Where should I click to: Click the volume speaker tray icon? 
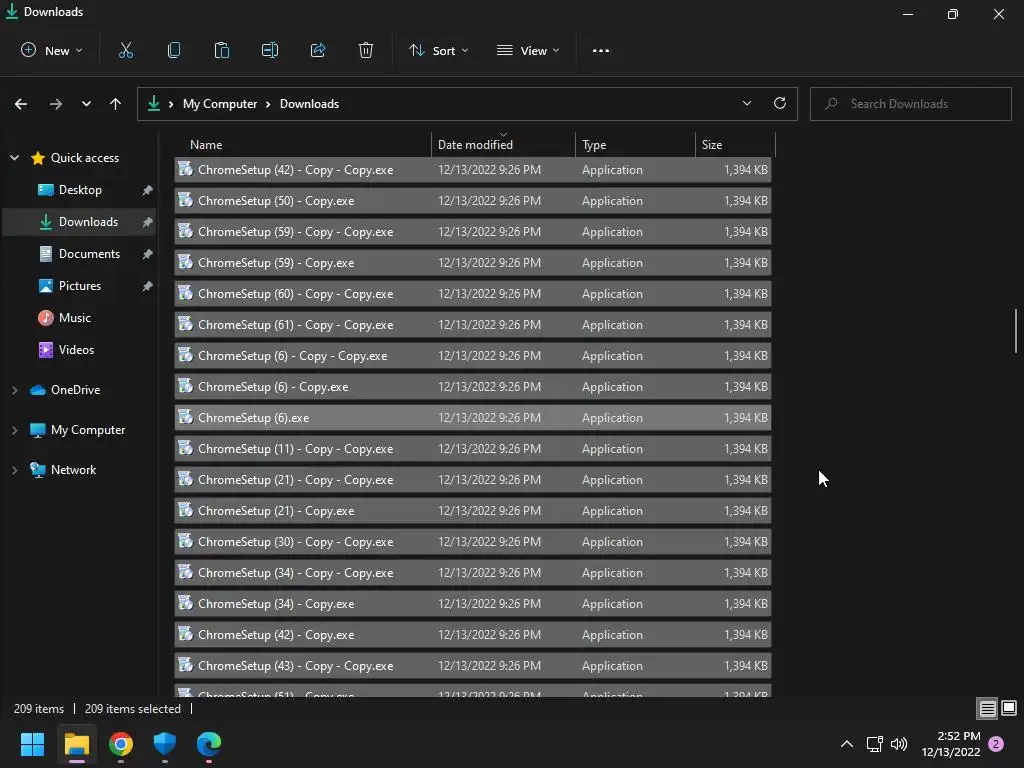[899, 744]
